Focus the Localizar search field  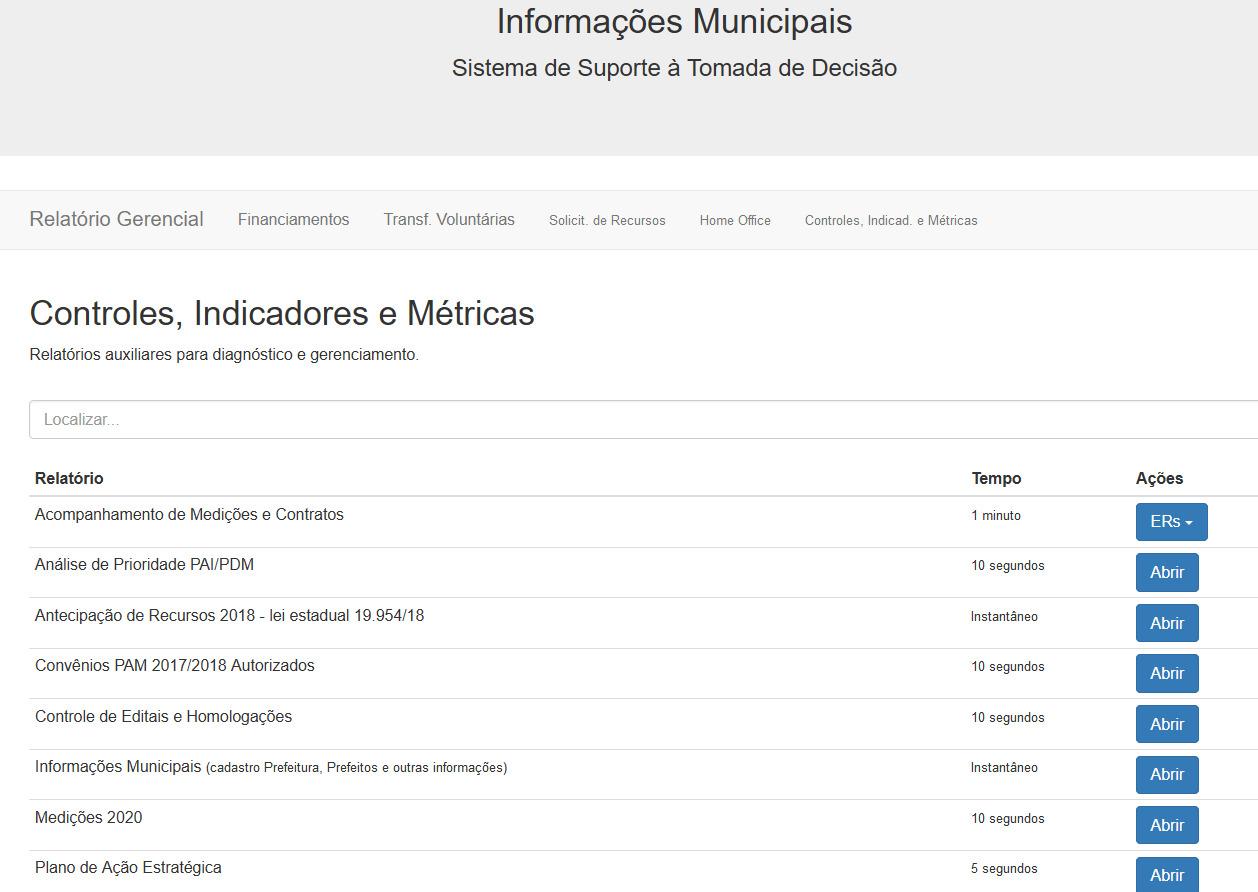(640, 420)
